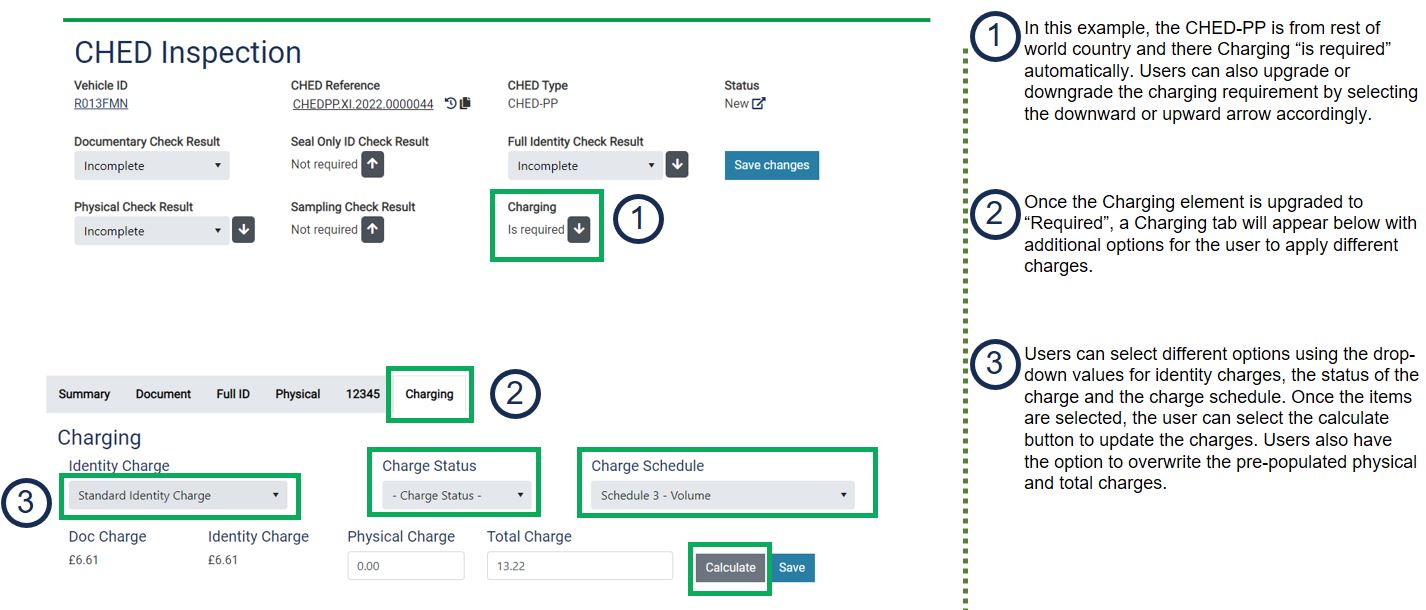Open the Full ID tab

point(233,394)
